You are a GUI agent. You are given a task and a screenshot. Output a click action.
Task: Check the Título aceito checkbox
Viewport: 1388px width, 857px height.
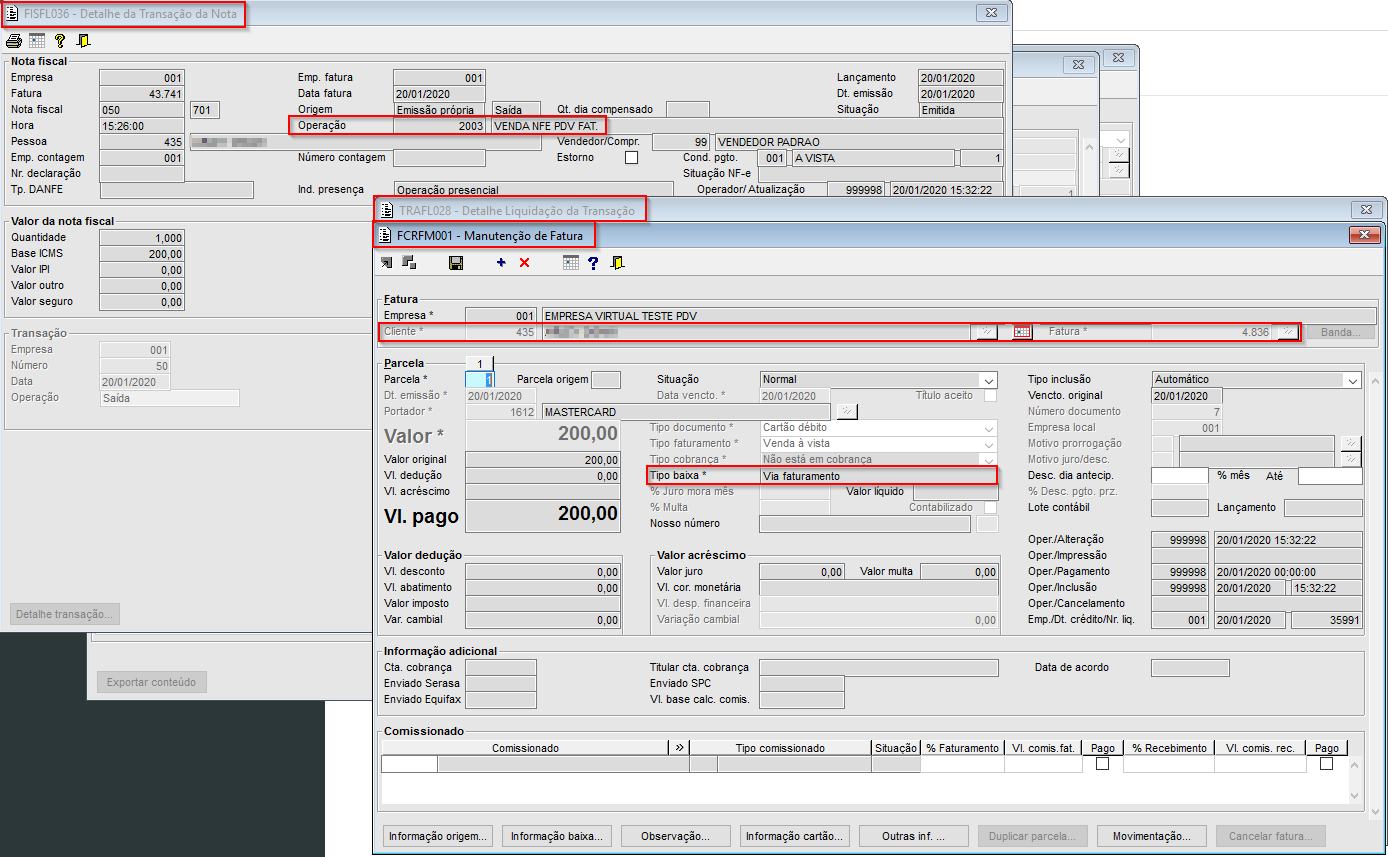pos(990,396)
